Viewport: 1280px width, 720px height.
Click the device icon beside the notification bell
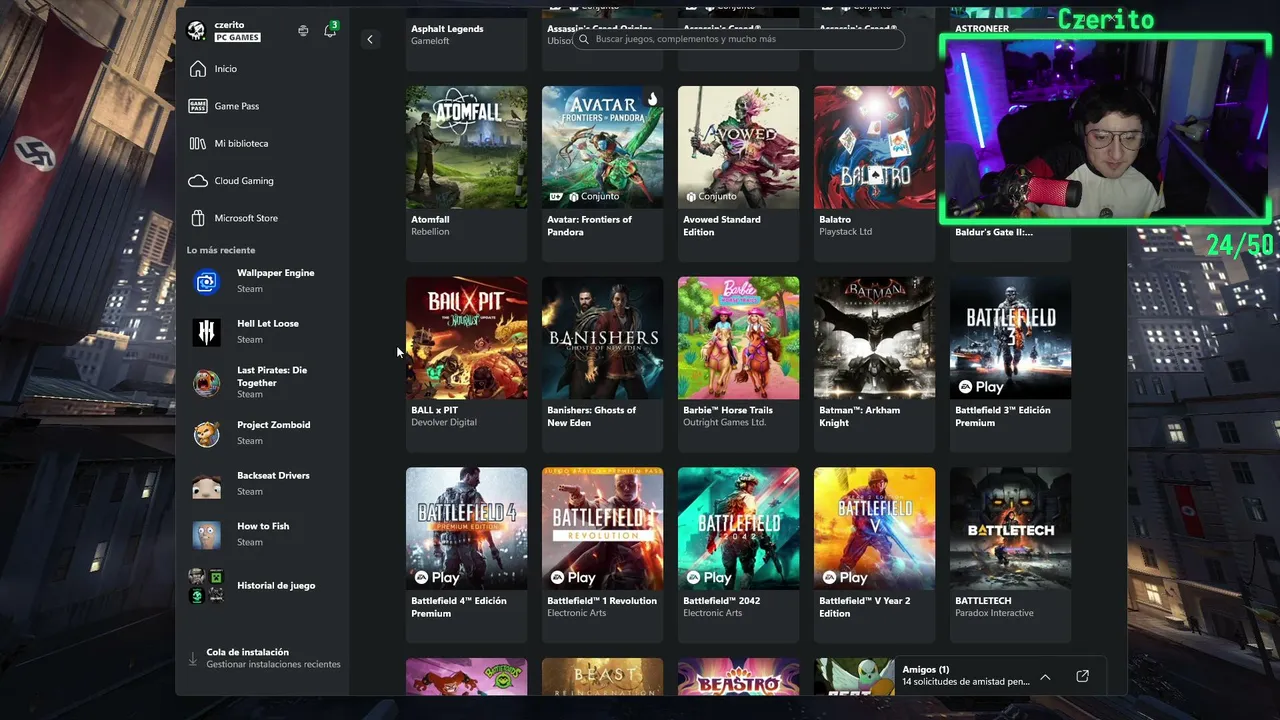click(x=303, y=31)
